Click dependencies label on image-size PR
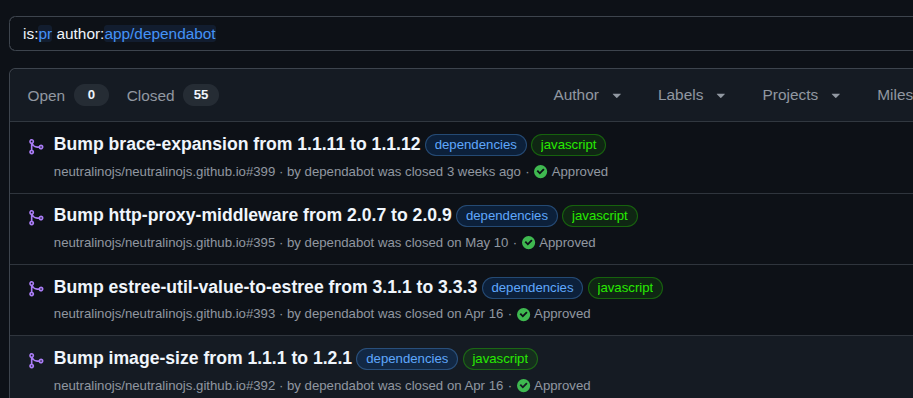The image size is (913, 398). (407, 359)
